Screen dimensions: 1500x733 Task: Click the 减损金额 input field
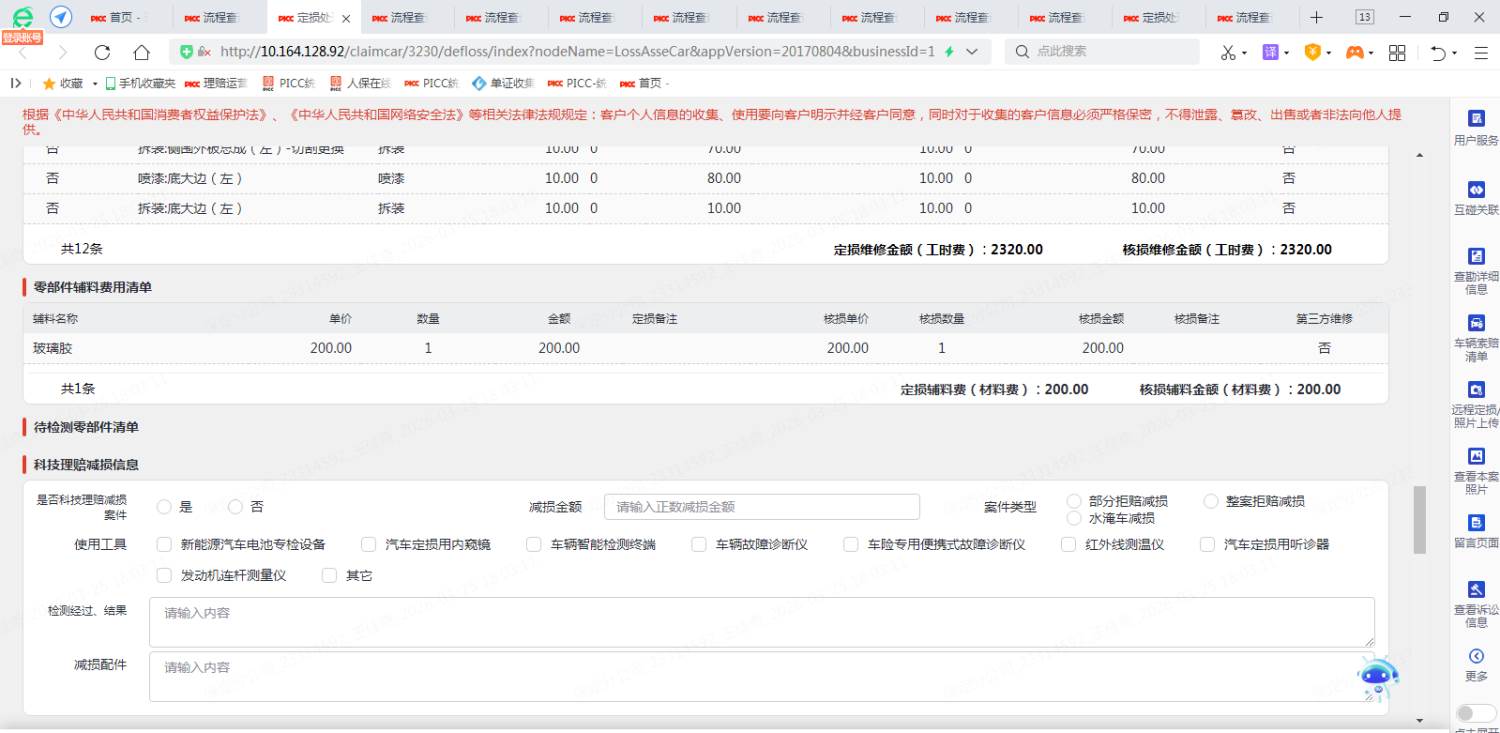761,507
